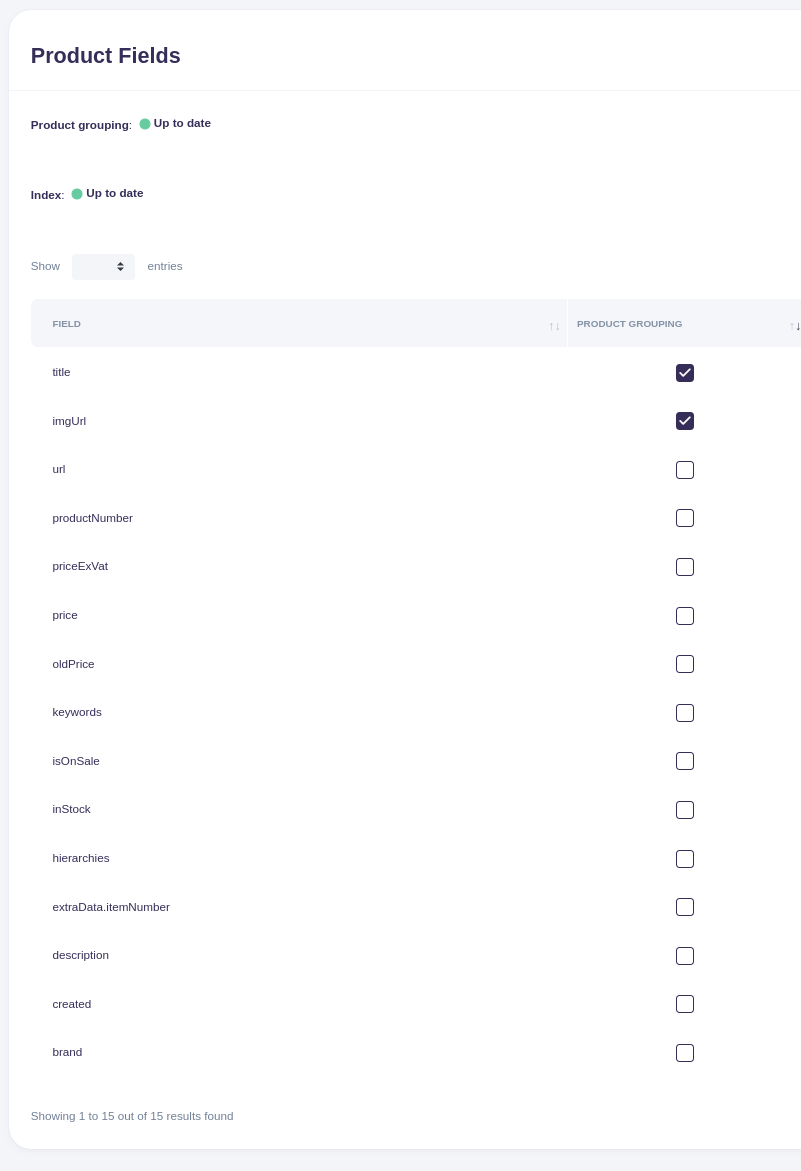Uncheck product grouping for imgUrl
The height and width of the screenshot is (1171, 801).
click(x=685, y=421)
